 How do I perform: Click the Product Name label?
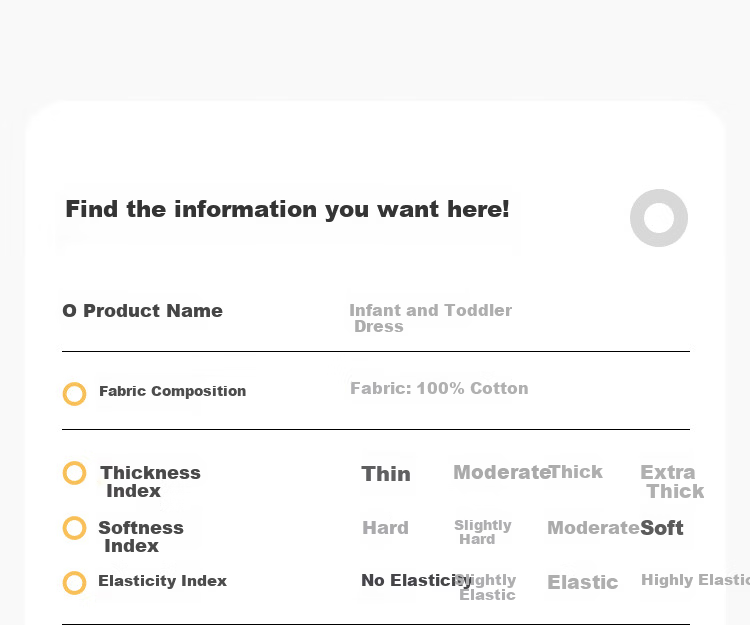pyautogui.click(x=153, y=311)
